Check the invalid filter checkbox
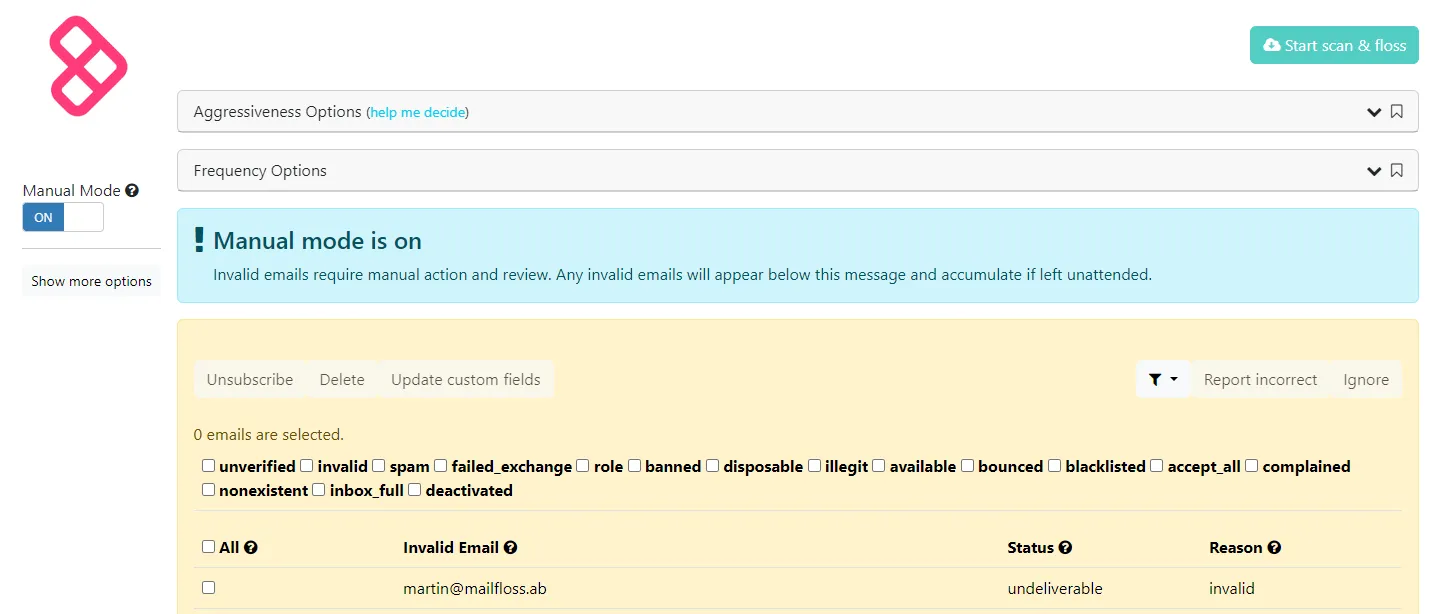1439x614 pixels. click(x=307, y=465)
